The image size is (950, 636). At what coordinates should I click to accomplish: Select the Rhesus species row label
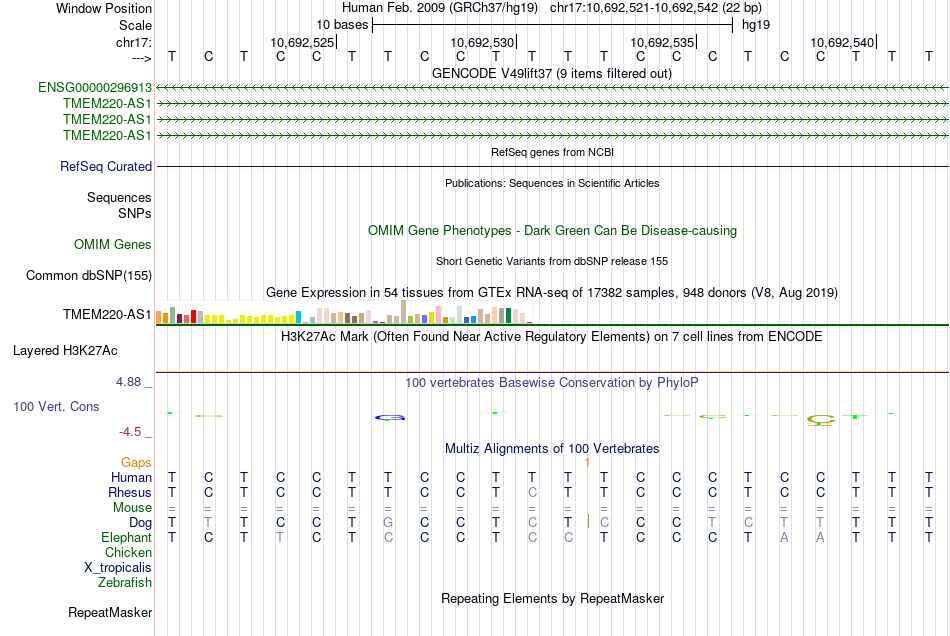pyautogui.click(x=130, y=492)
